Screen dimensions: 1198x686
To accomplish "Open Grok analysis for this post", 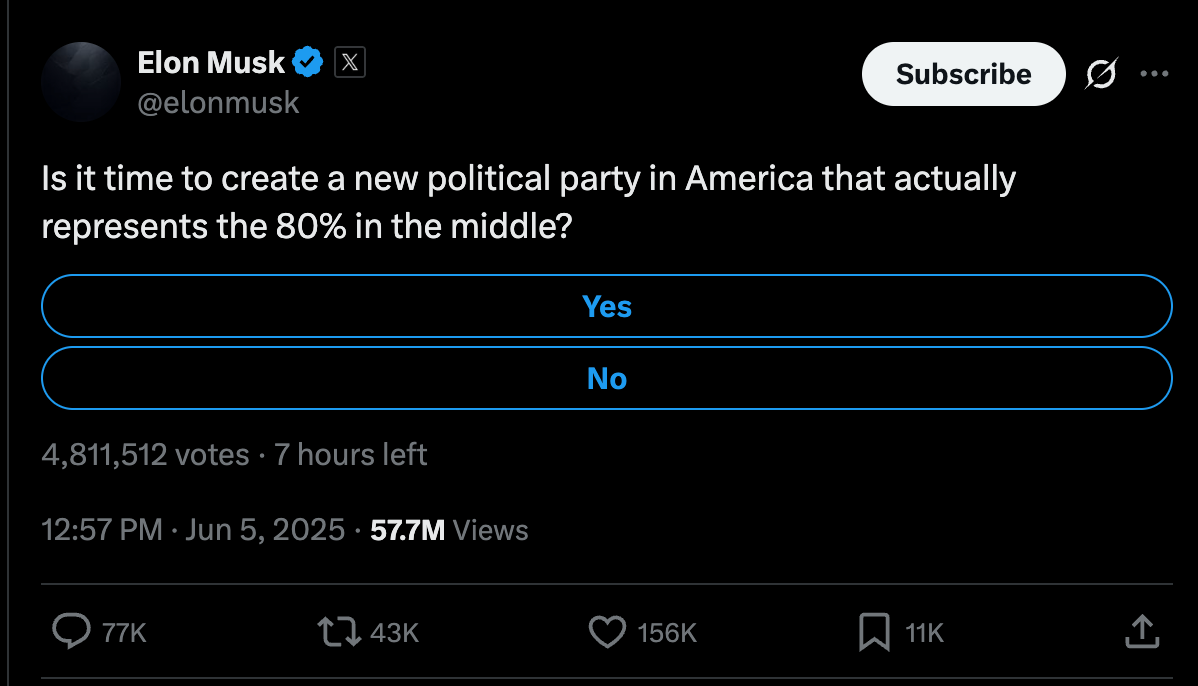I will coord(1100,73).
